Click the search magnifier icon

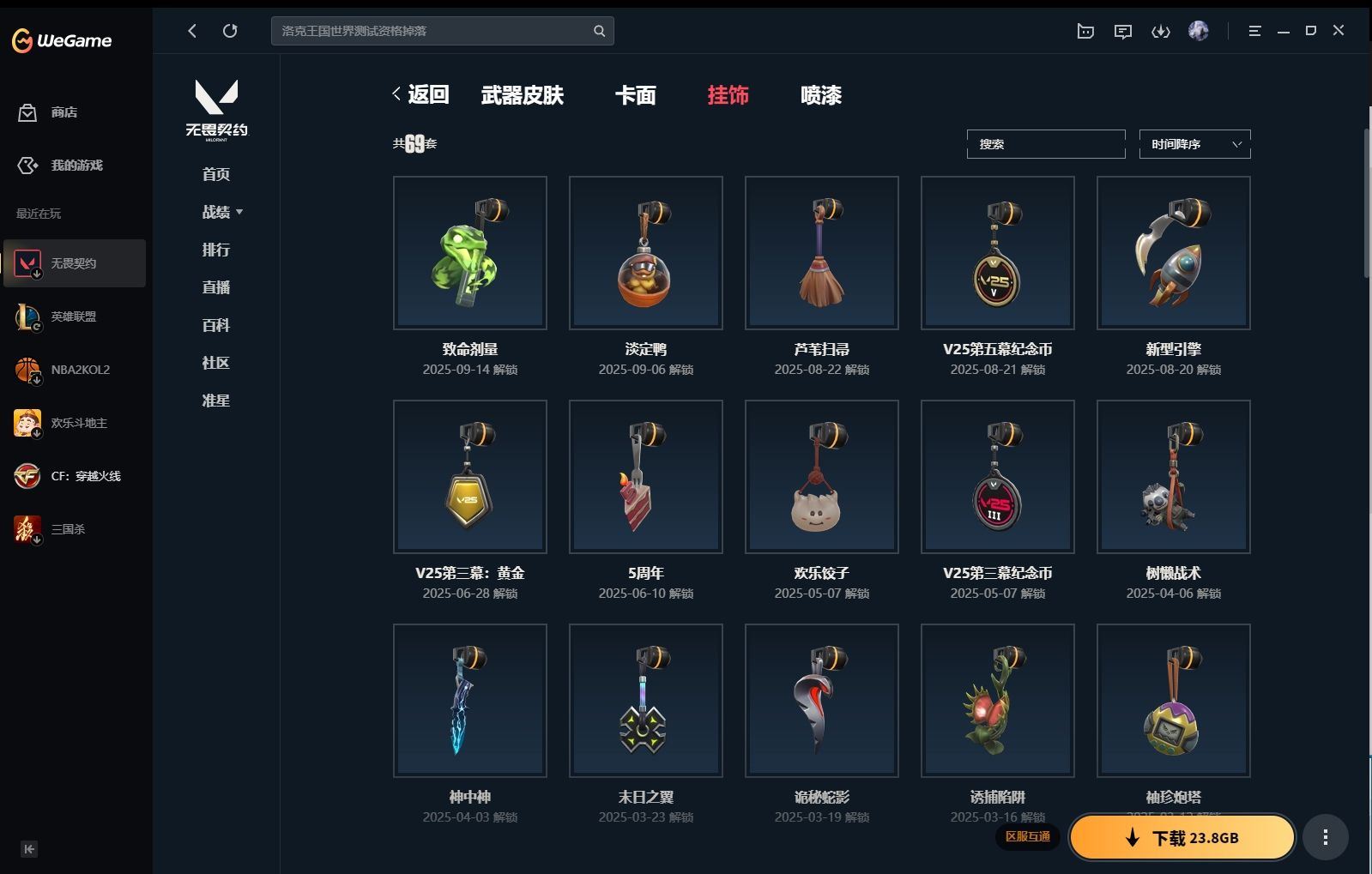[x=599, y=31]
